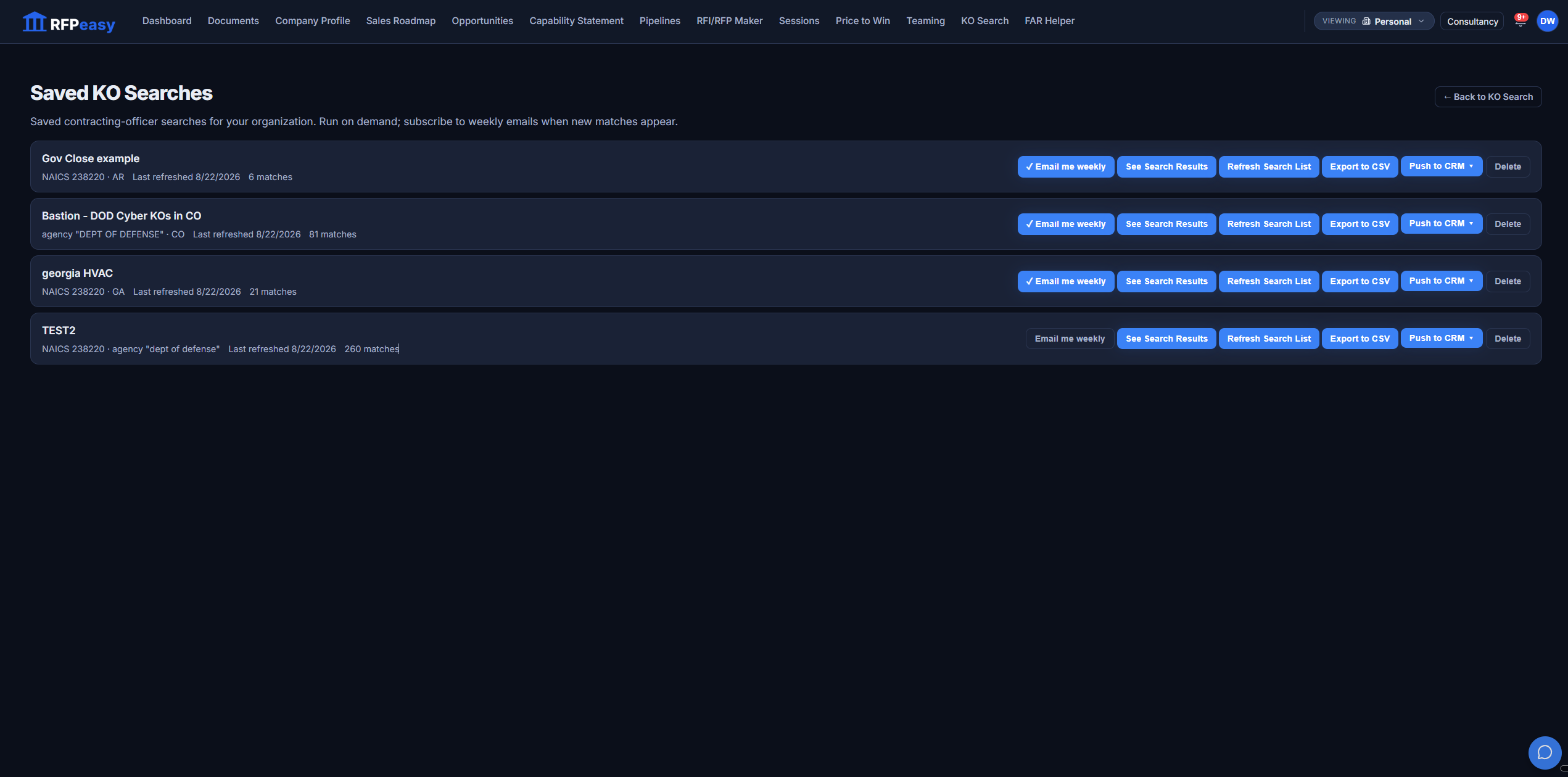Open the Teaming nav item
The image size is (1568, 777).
(925, 21)
